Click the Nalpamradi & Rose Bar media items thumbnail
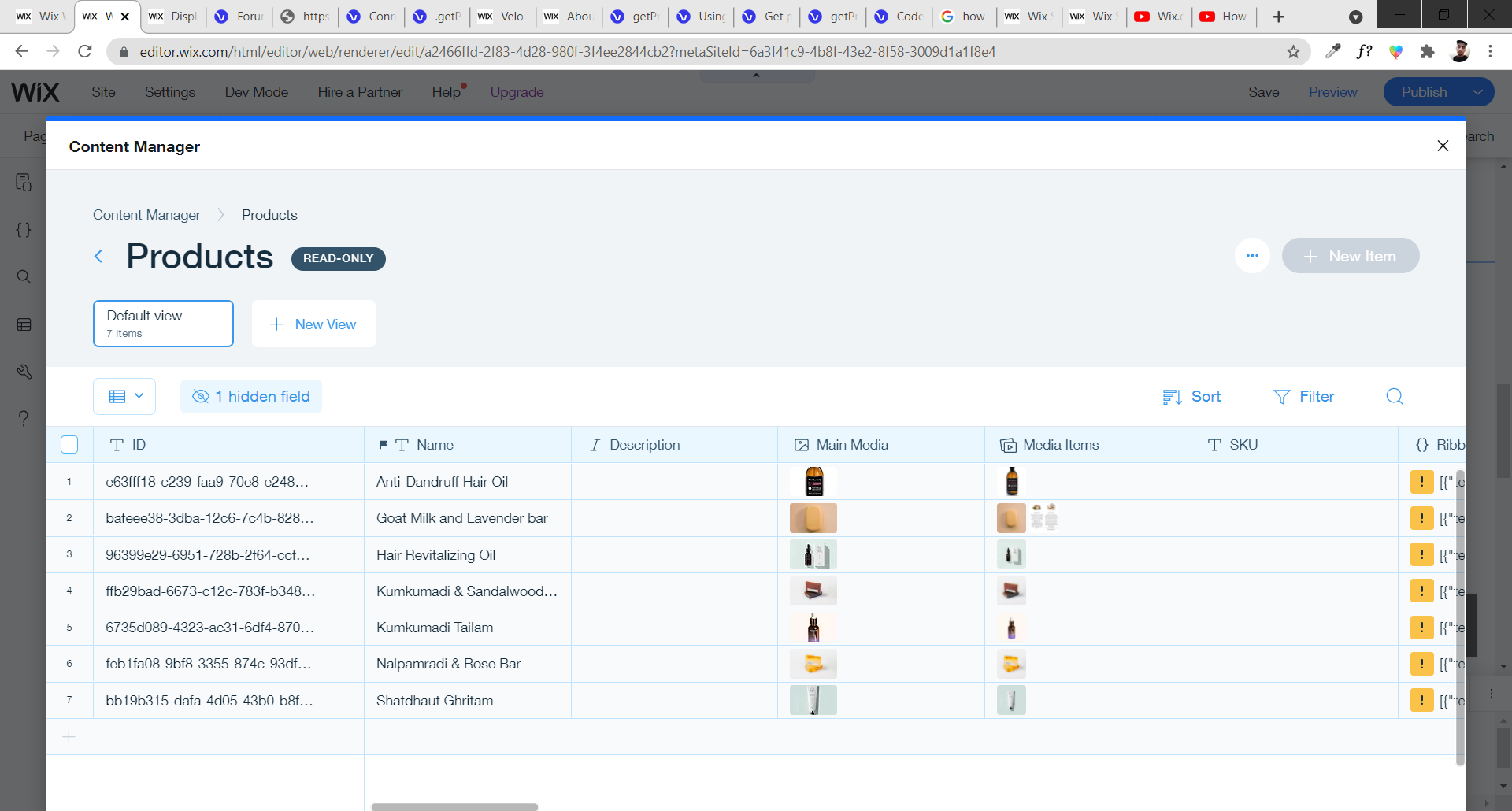The height and width of the screenshot is (811, 1512). point(1012,664)
